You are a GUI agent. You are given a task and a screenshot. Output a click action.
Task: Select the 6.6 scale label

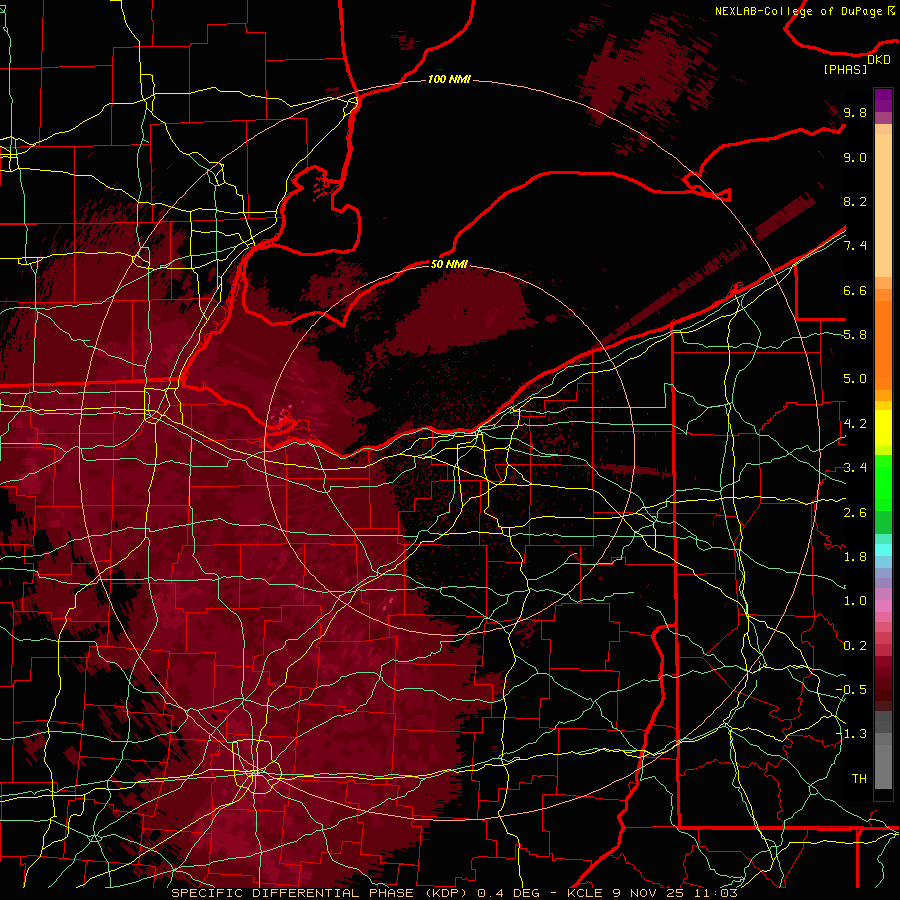click(x=855, y=290)
